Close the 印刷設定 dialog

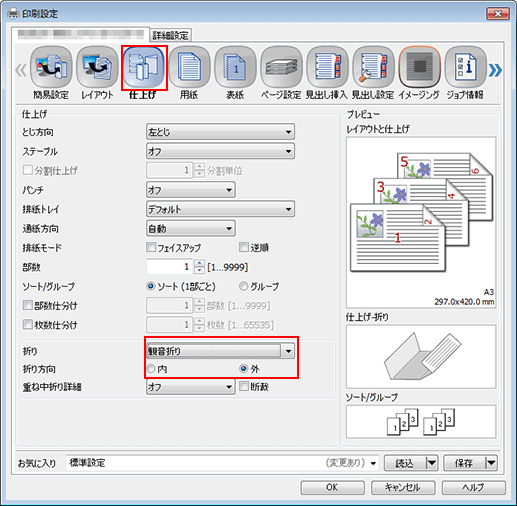[x=498, y=14]
